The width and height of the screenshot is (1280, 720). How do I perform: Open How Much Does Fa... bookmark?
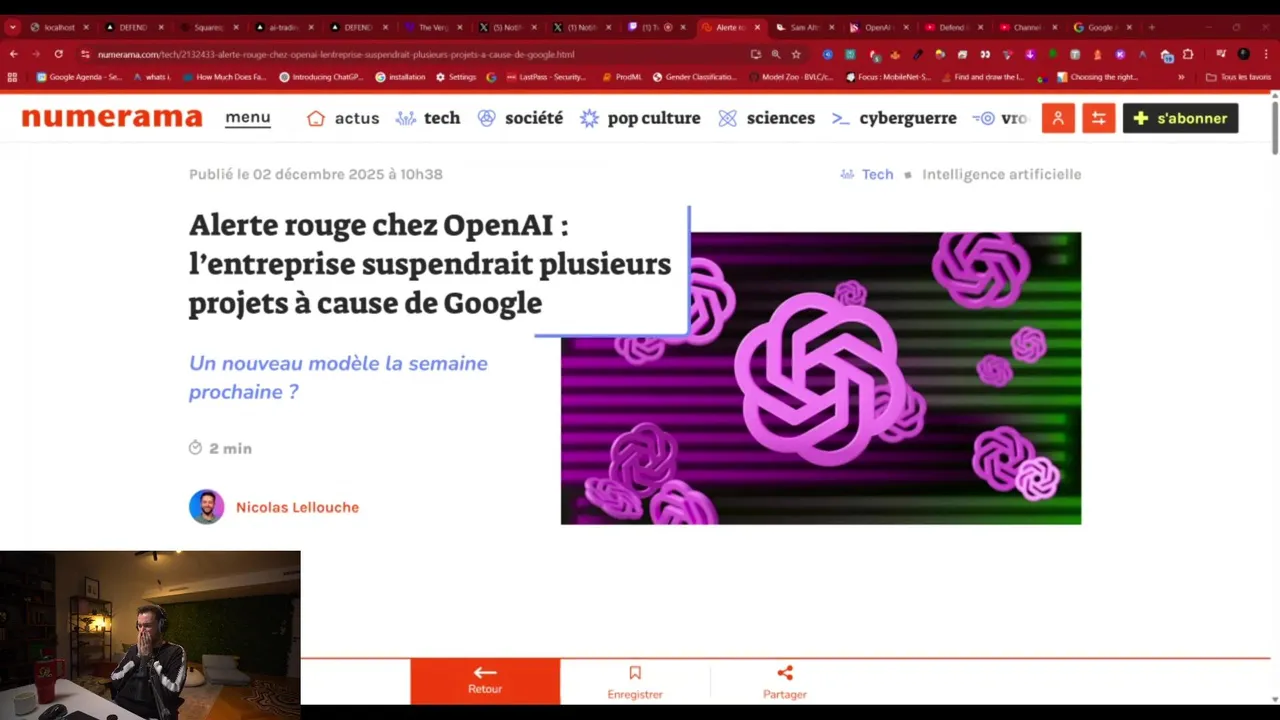tap(225, 77)
